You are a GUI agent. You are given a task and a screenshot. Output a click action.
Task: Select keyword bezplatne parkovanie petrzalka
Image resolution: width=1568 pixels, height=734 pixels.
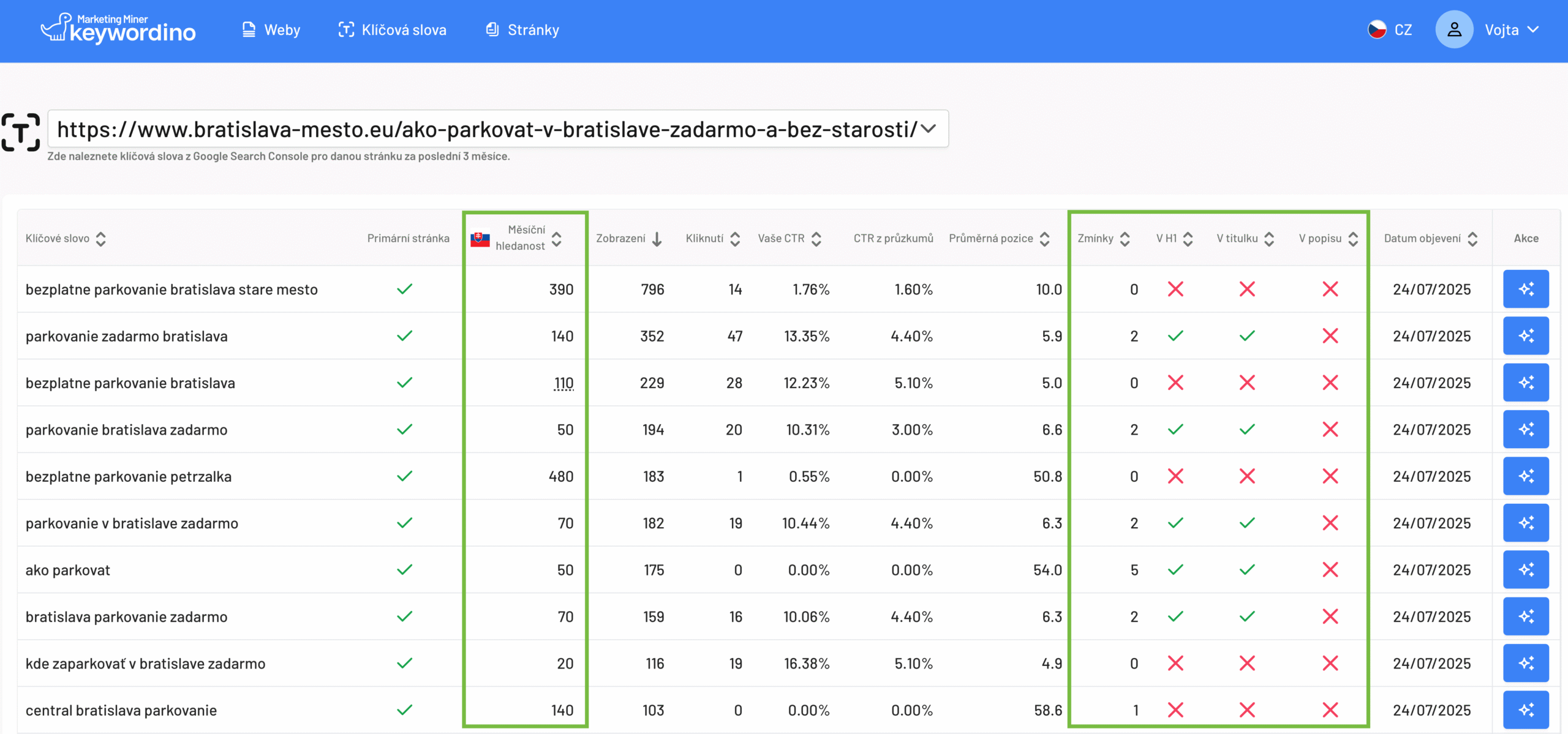[x=129, y=476]
